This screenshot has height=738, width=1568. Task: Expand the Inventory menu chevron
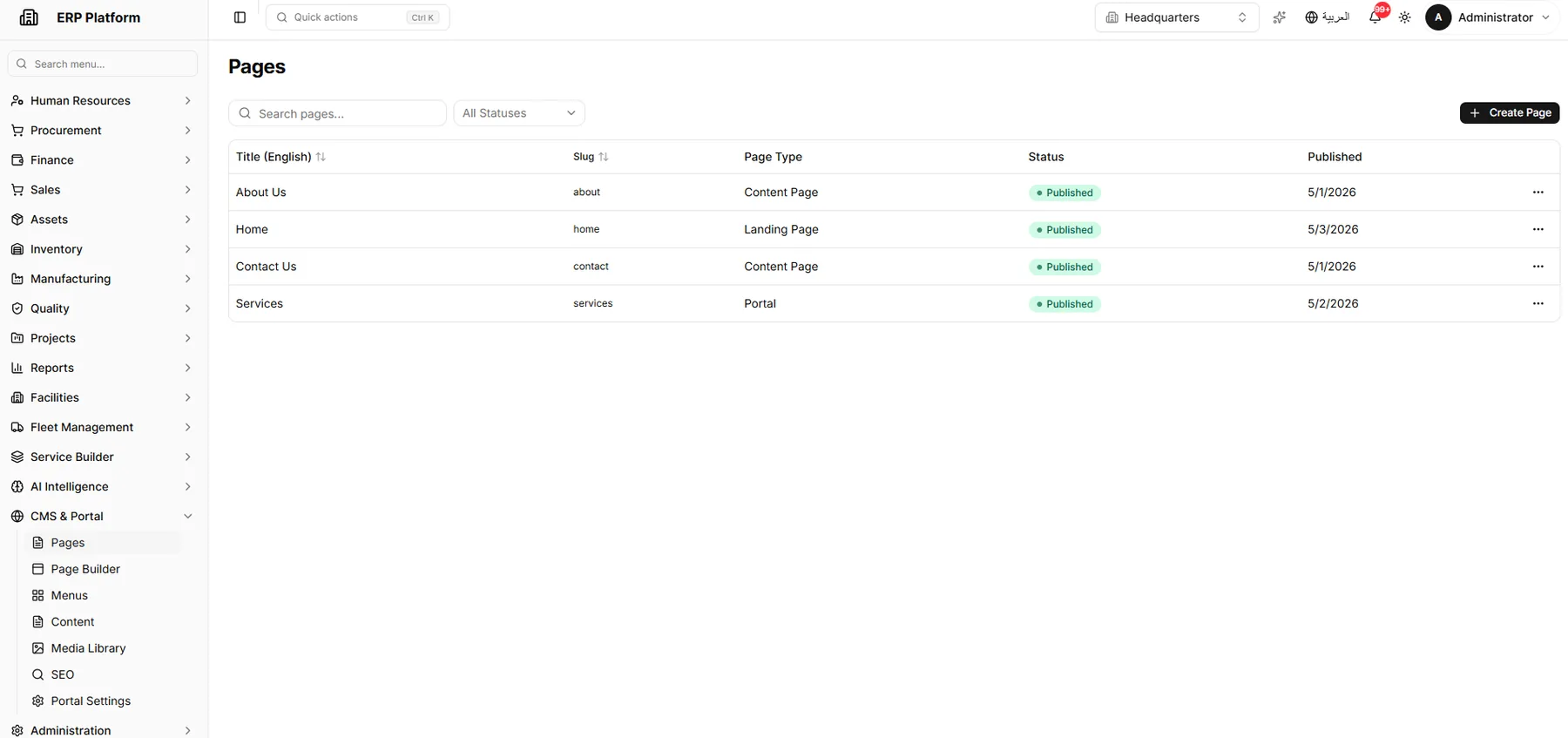187,249
